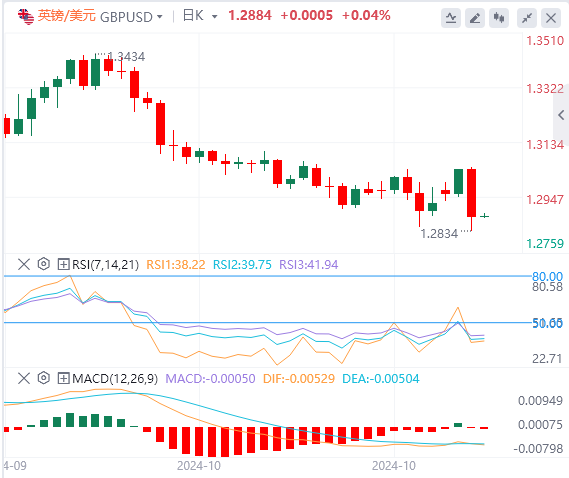This screenshot has height=478, width=569.
Task: Switch to the candlestick chart type icon
Action: point(499,18)
